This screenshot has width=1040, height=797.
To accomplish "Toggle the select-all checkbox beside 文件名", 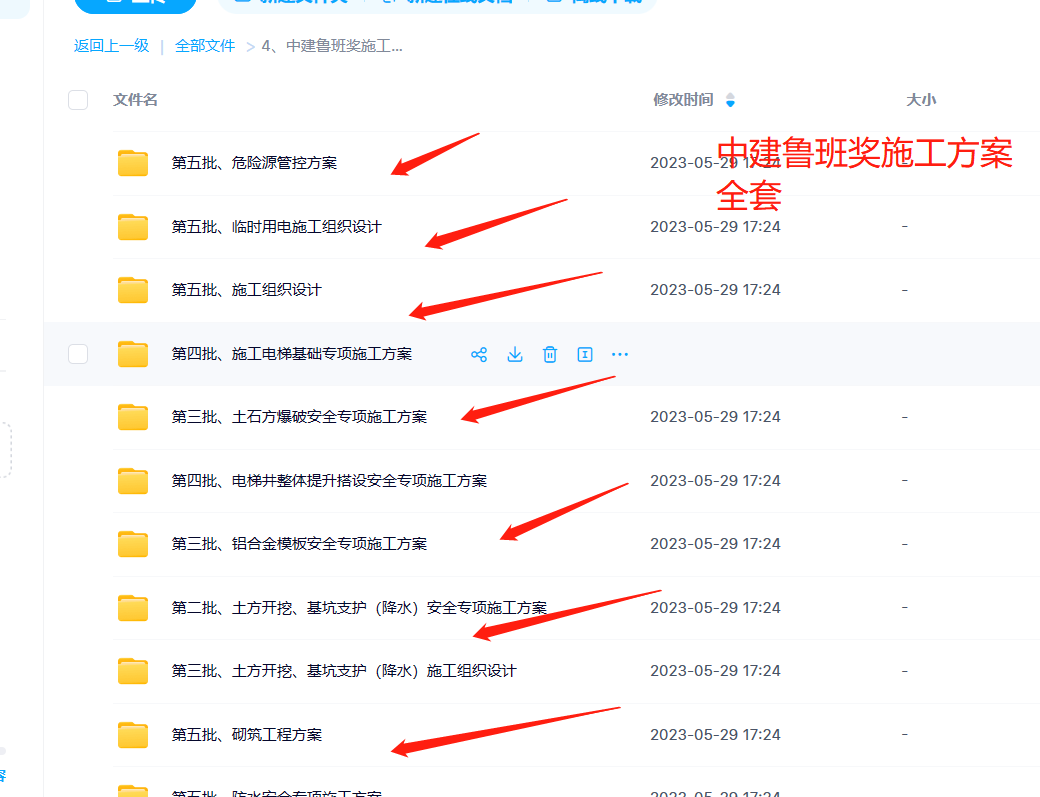I will pos(78,100).
